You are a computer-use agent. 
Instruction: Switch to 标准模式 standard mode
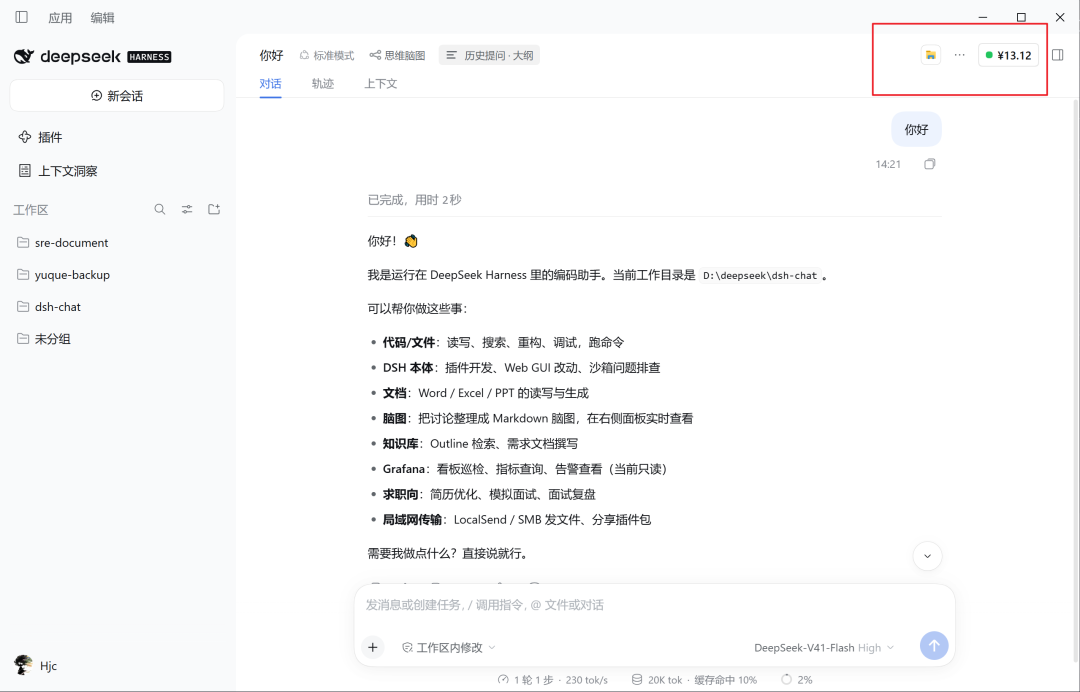(326, 55)
